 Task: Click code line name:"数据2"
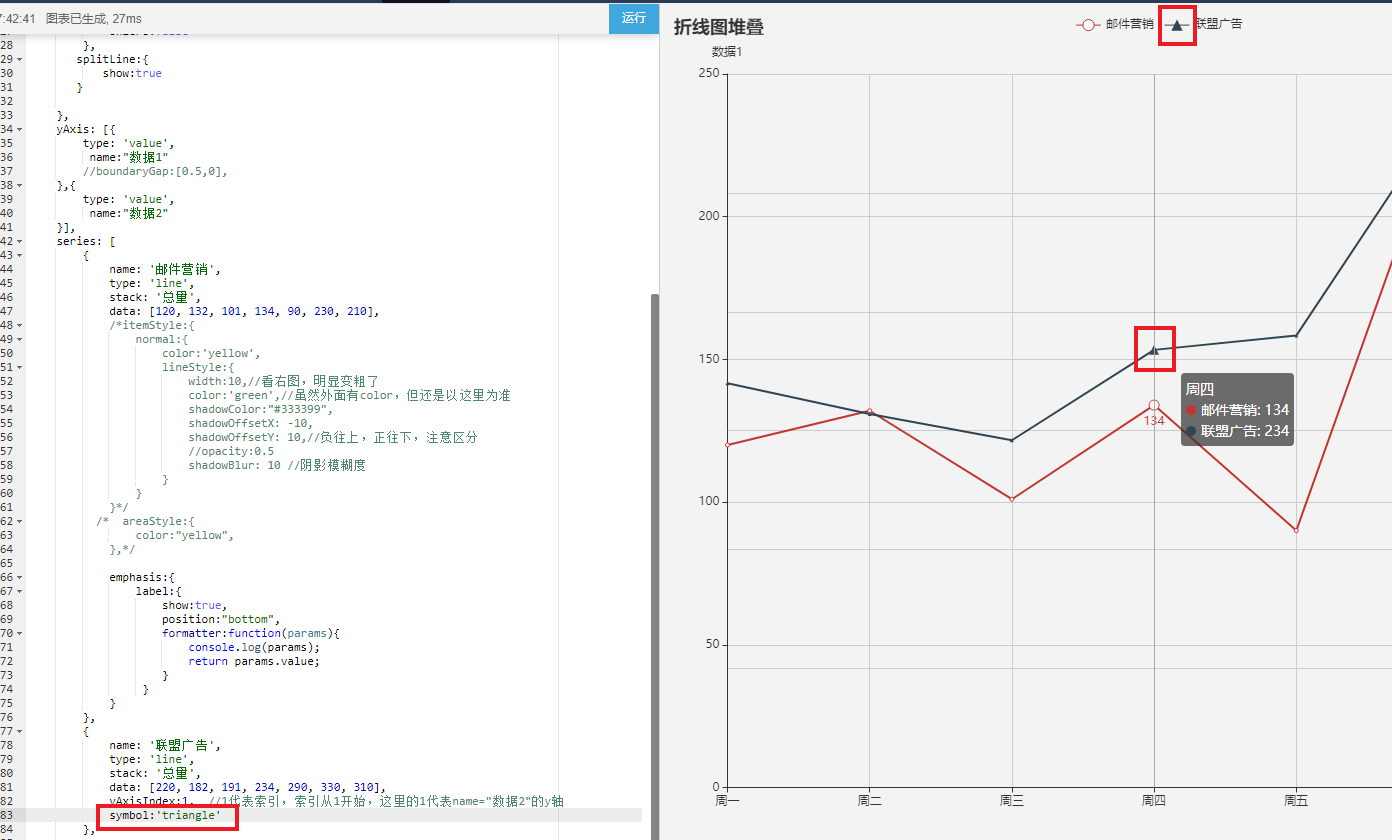click(128, 213)
